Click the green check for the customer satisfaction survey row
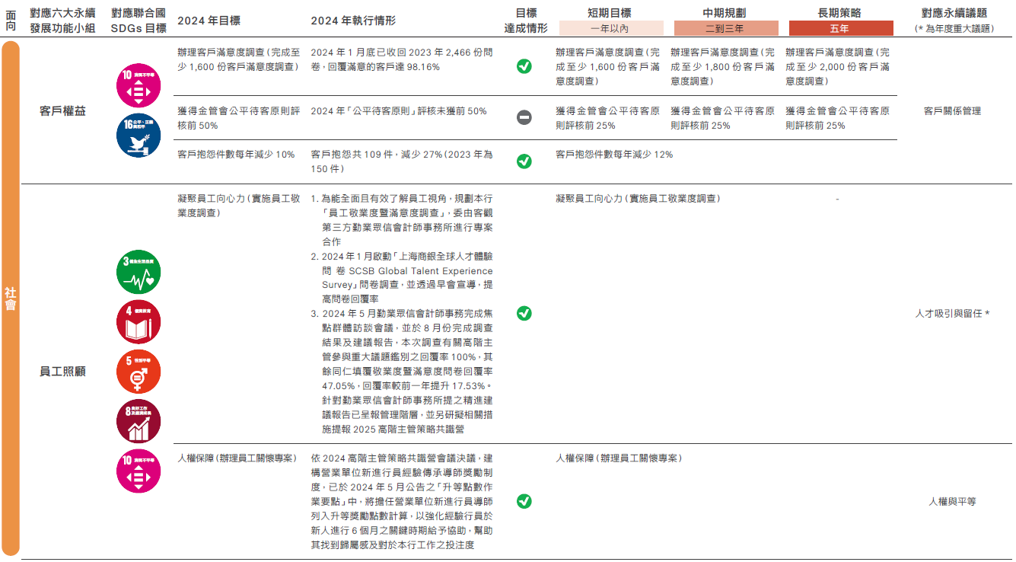The height and width of the screenshot is (562, 1016). tap(524, 66)
